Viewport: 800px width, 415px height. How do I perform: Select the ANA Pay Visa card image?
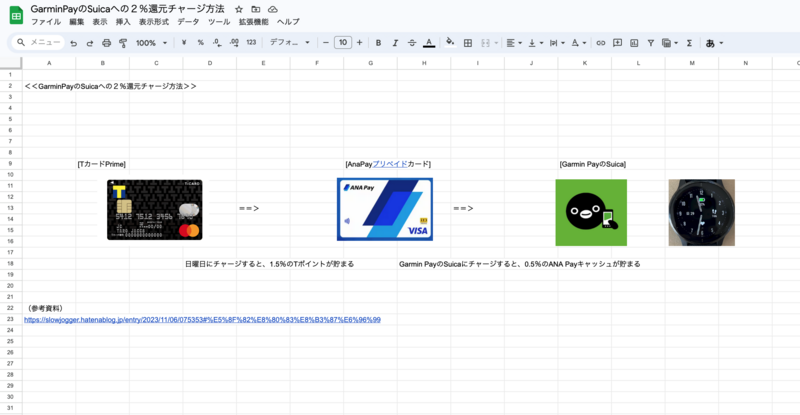point(385,209)
